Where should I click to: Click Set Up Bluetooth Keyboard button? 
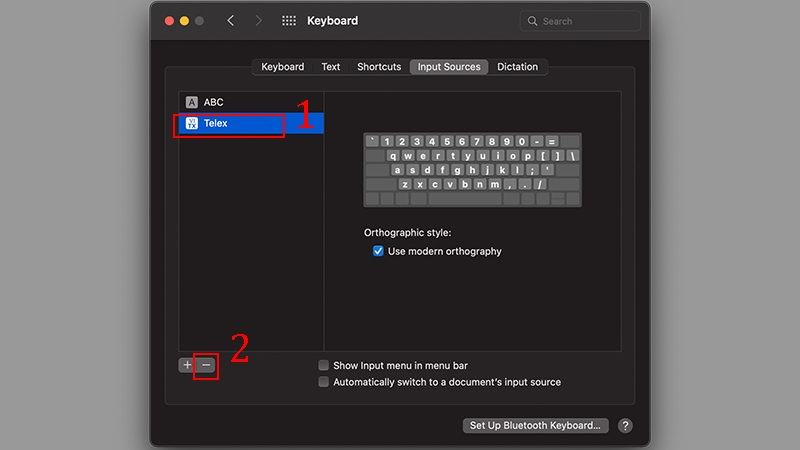coord(535,426)
